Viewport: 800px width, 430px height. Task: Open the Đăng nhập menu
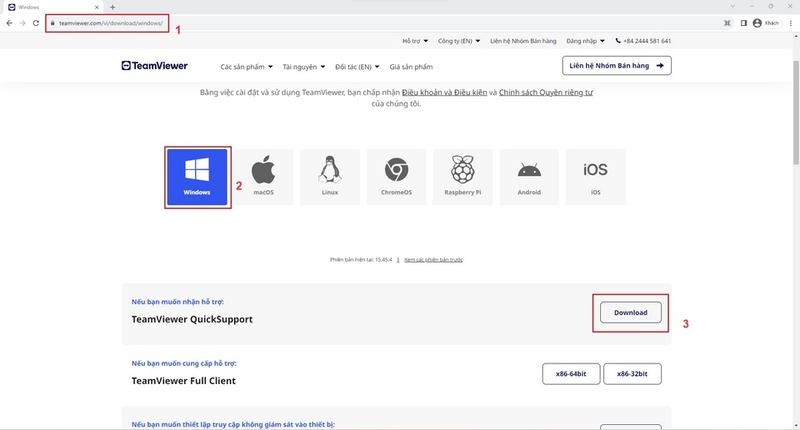click(x=585, y=41)
